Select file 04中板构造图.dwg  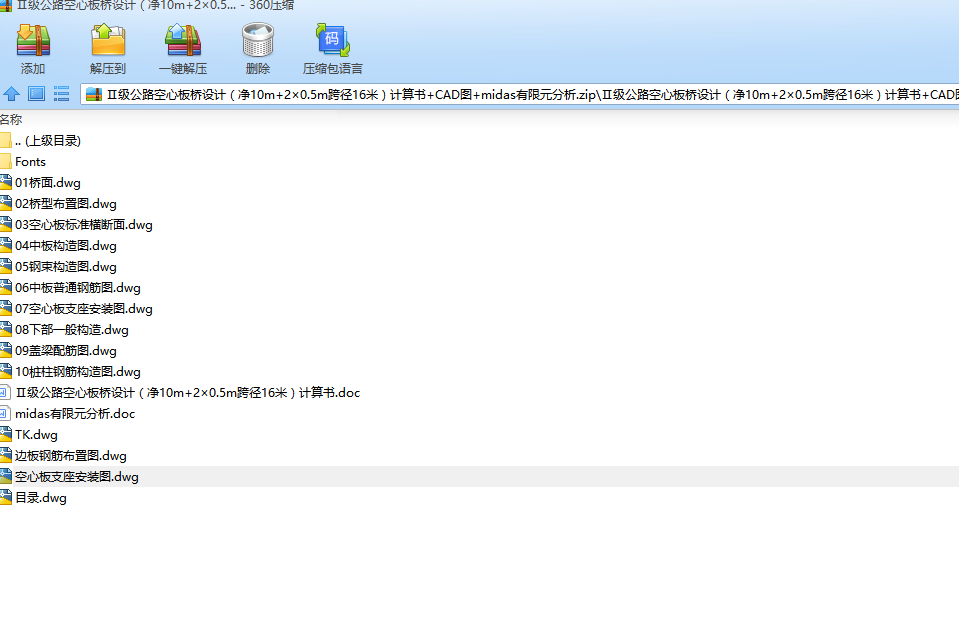pyautogui.click(x=65, y=245)
